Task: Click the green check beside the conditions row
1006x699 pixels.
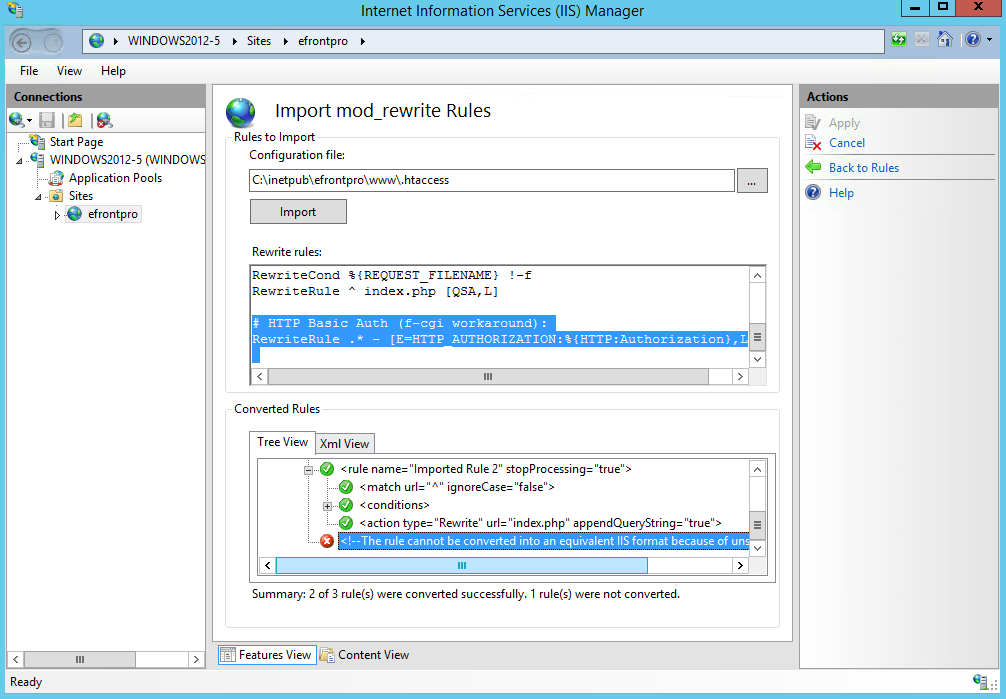Action: point(346,505)
